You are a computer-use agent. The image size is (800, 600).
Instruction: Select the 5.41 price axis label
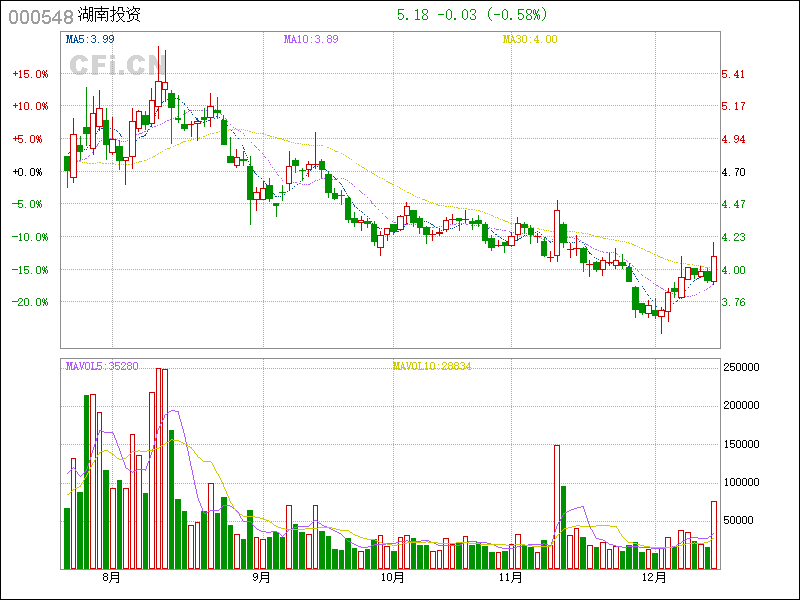[x=734, y=74]
